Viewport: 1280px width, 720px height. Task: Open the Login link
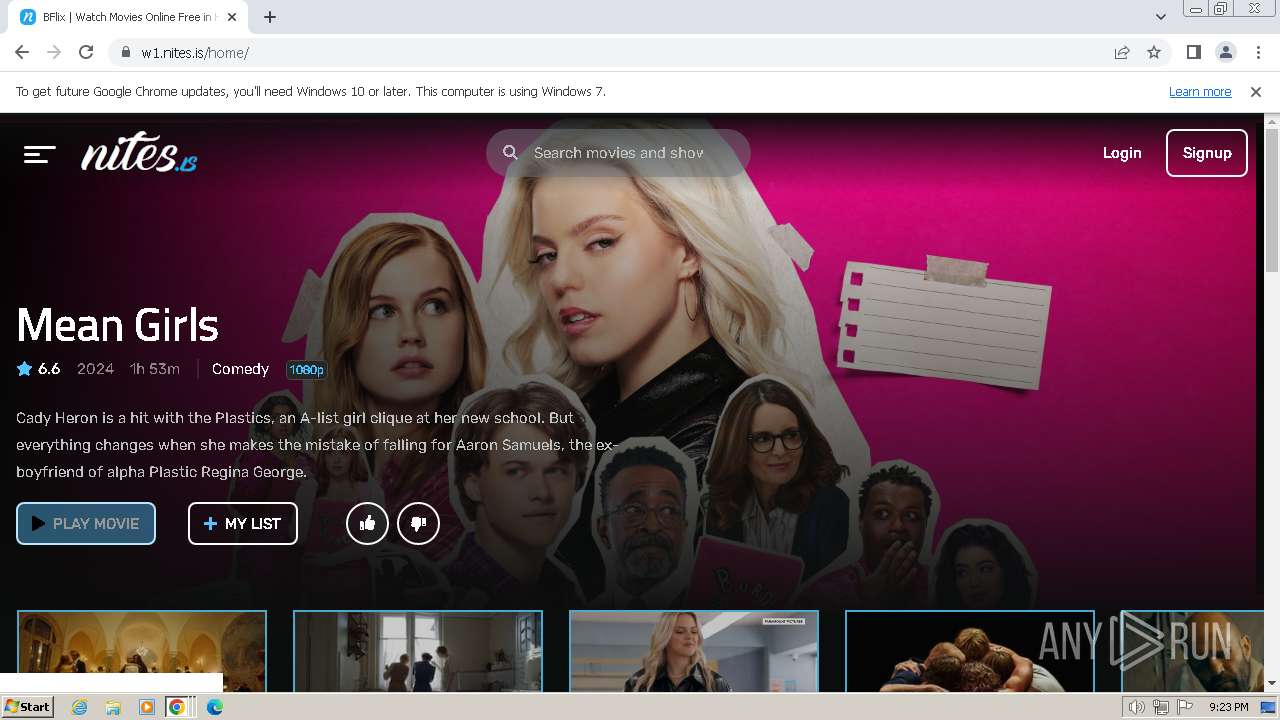pos(1122,153)
